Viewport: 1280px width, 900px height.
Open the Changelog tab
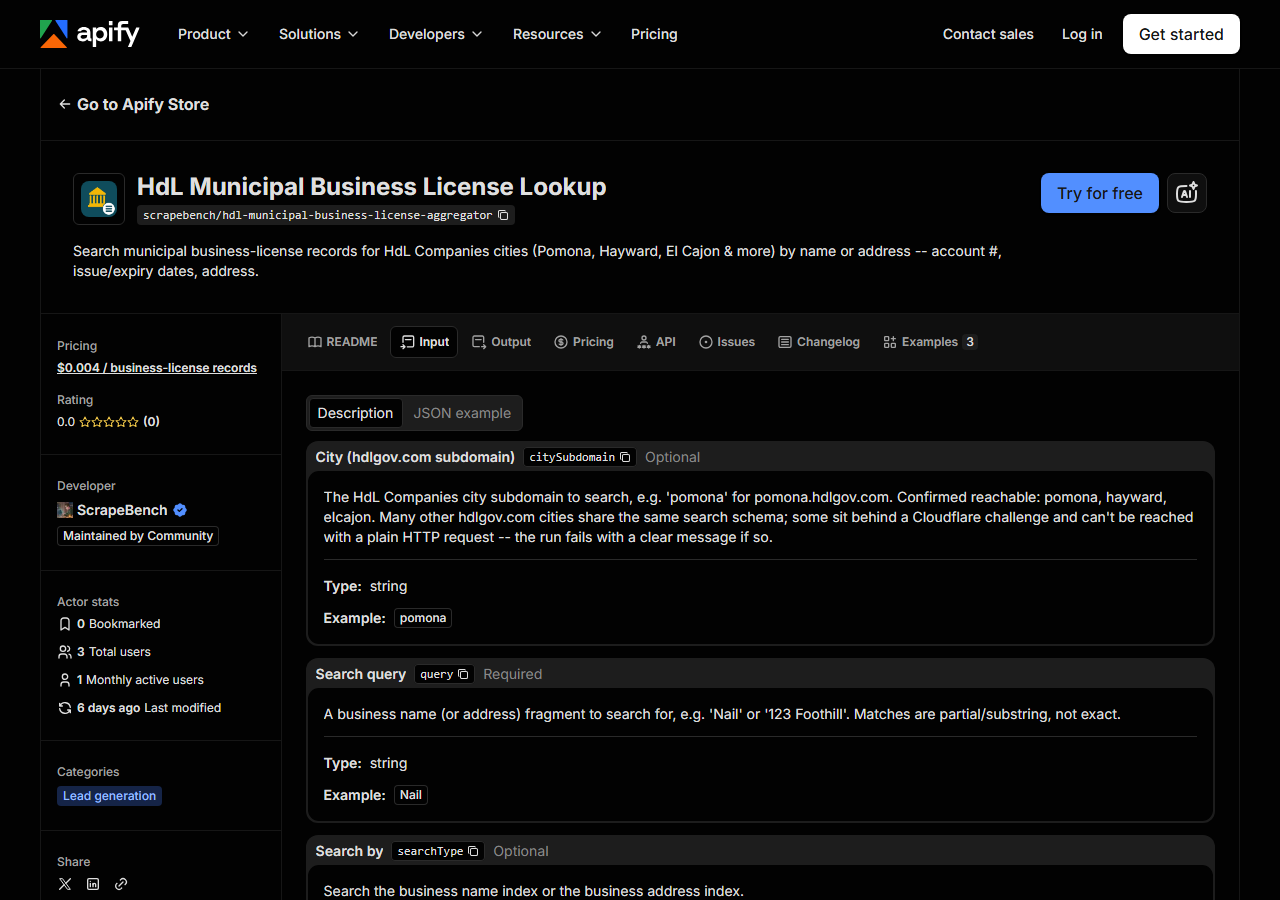(819, 342)
